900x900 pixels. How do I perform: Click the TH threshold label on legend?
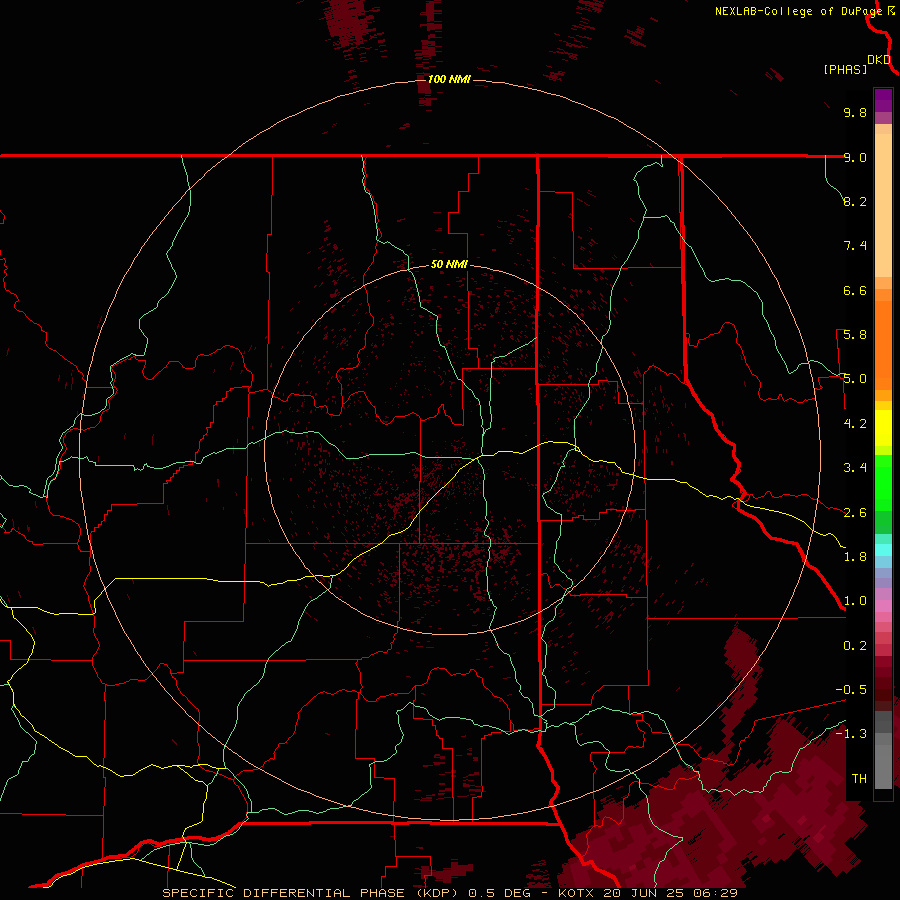coord(859,779)
